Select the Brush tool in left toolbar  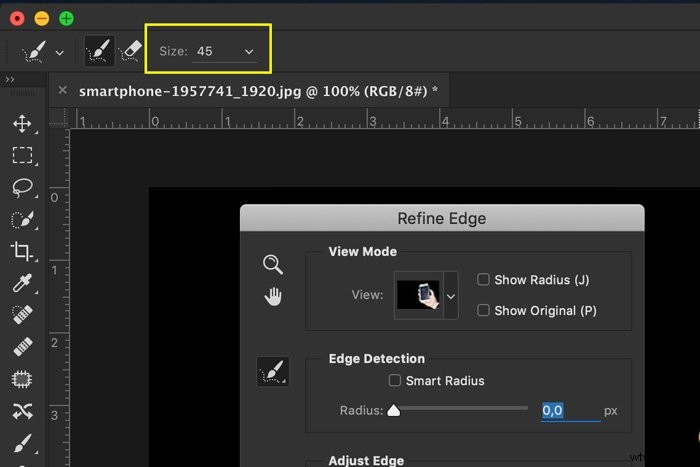(x=22, y=443)
